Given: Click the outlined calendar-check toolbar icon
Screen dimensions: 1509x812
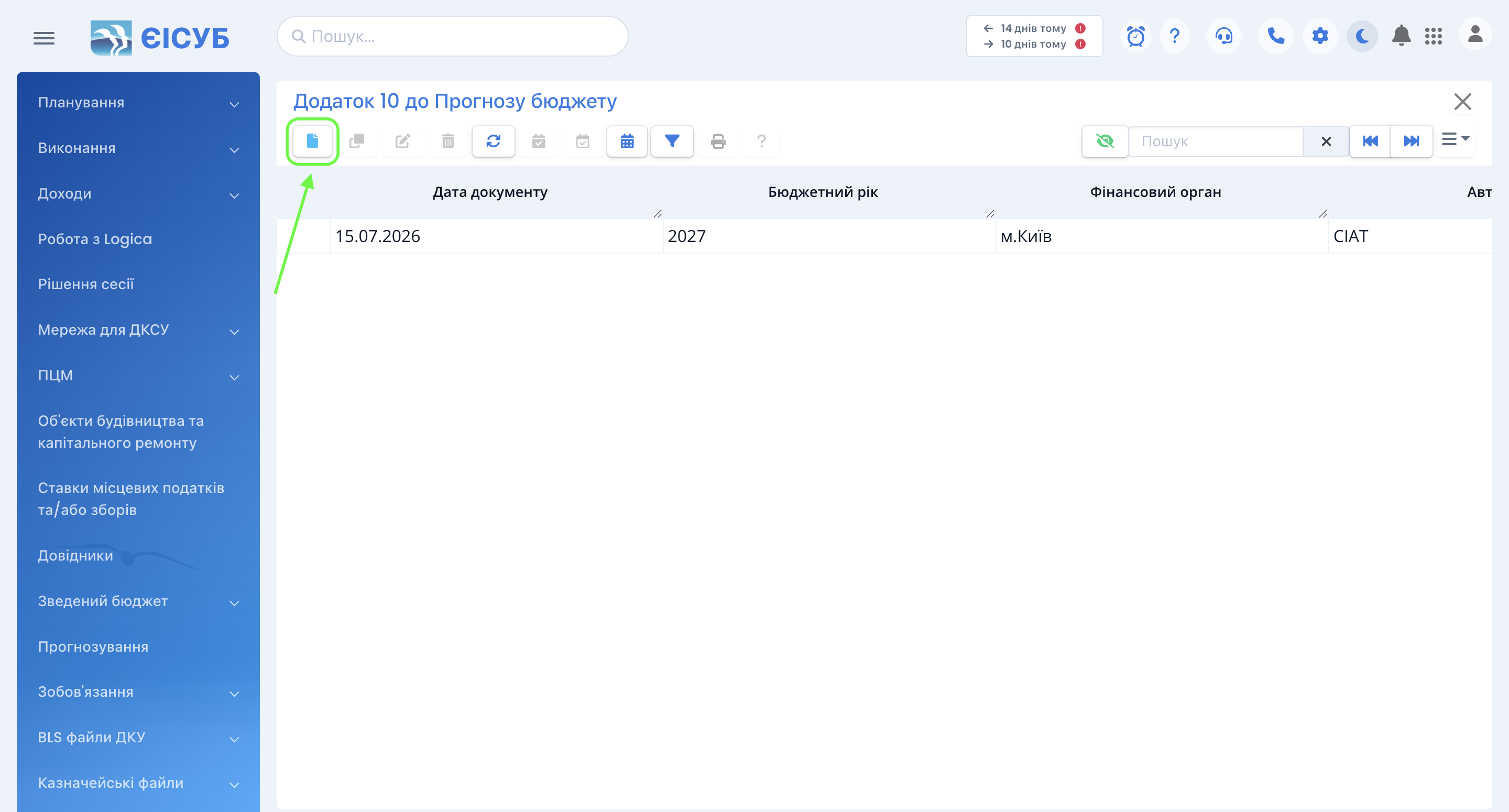Looking at the screenshot, I should [x=582, y=141].
